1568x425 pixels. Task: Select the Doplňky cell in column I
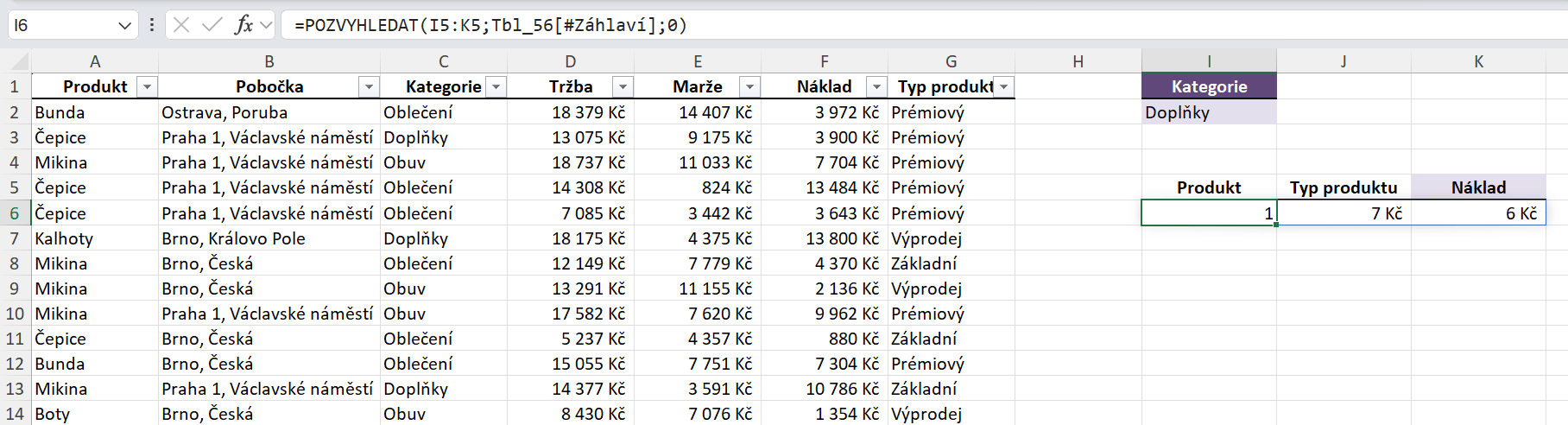click(1209, 112)
